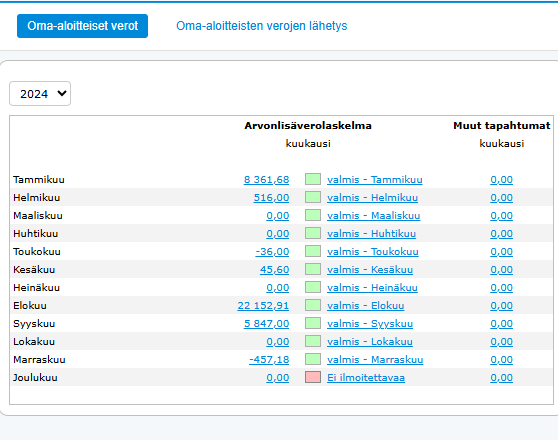558x440 pixels.
Task: Open Elokuu VAT amount 22 152,91
Action: 263,305
